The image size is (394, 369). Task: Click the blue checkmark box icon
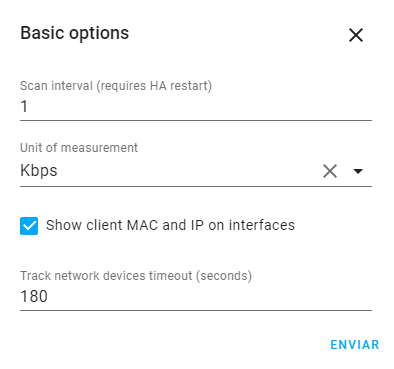29,226
